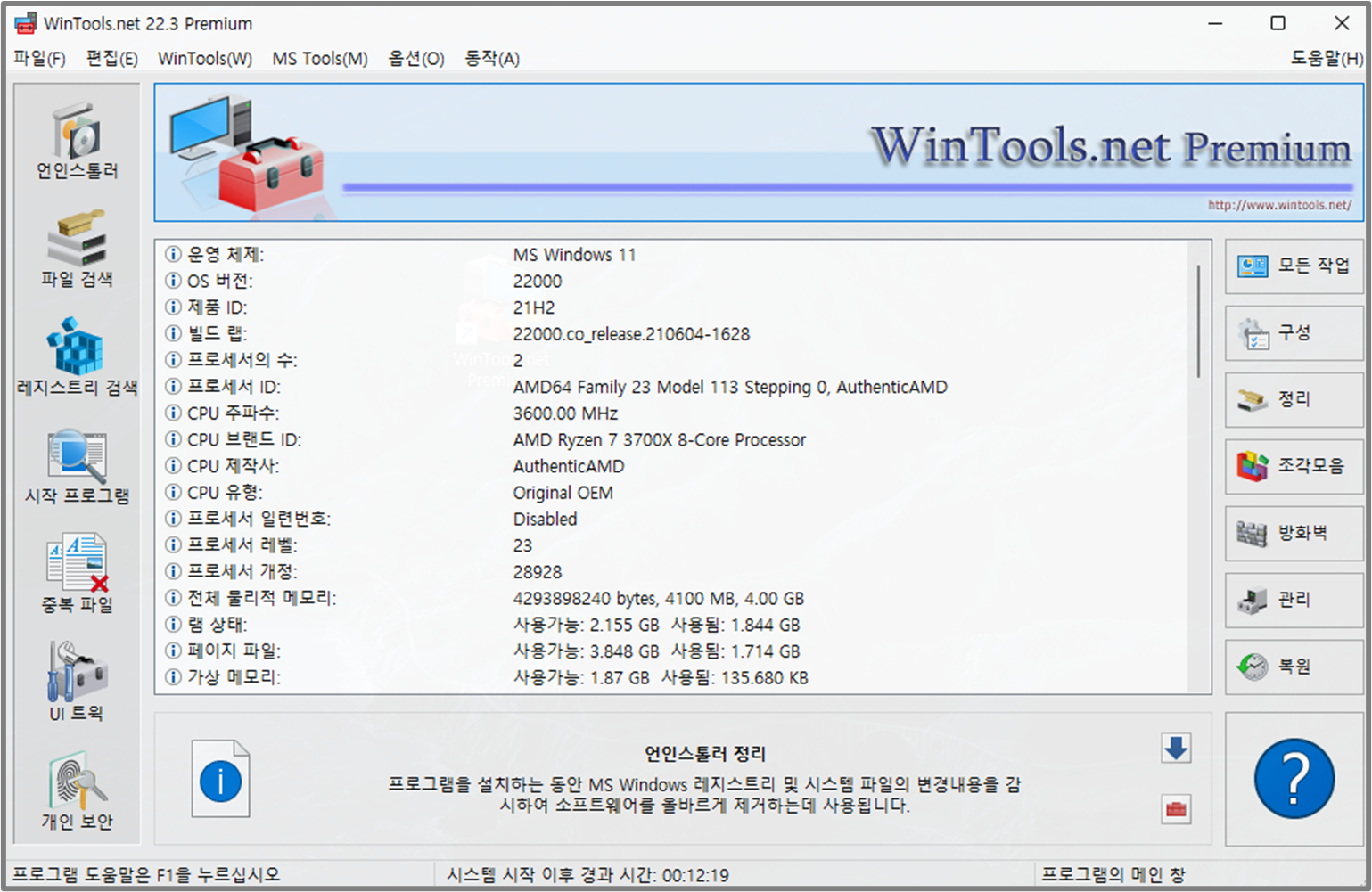Open the 시작 프로그램 tool
1372x892 pixels.
pos(77,466)
